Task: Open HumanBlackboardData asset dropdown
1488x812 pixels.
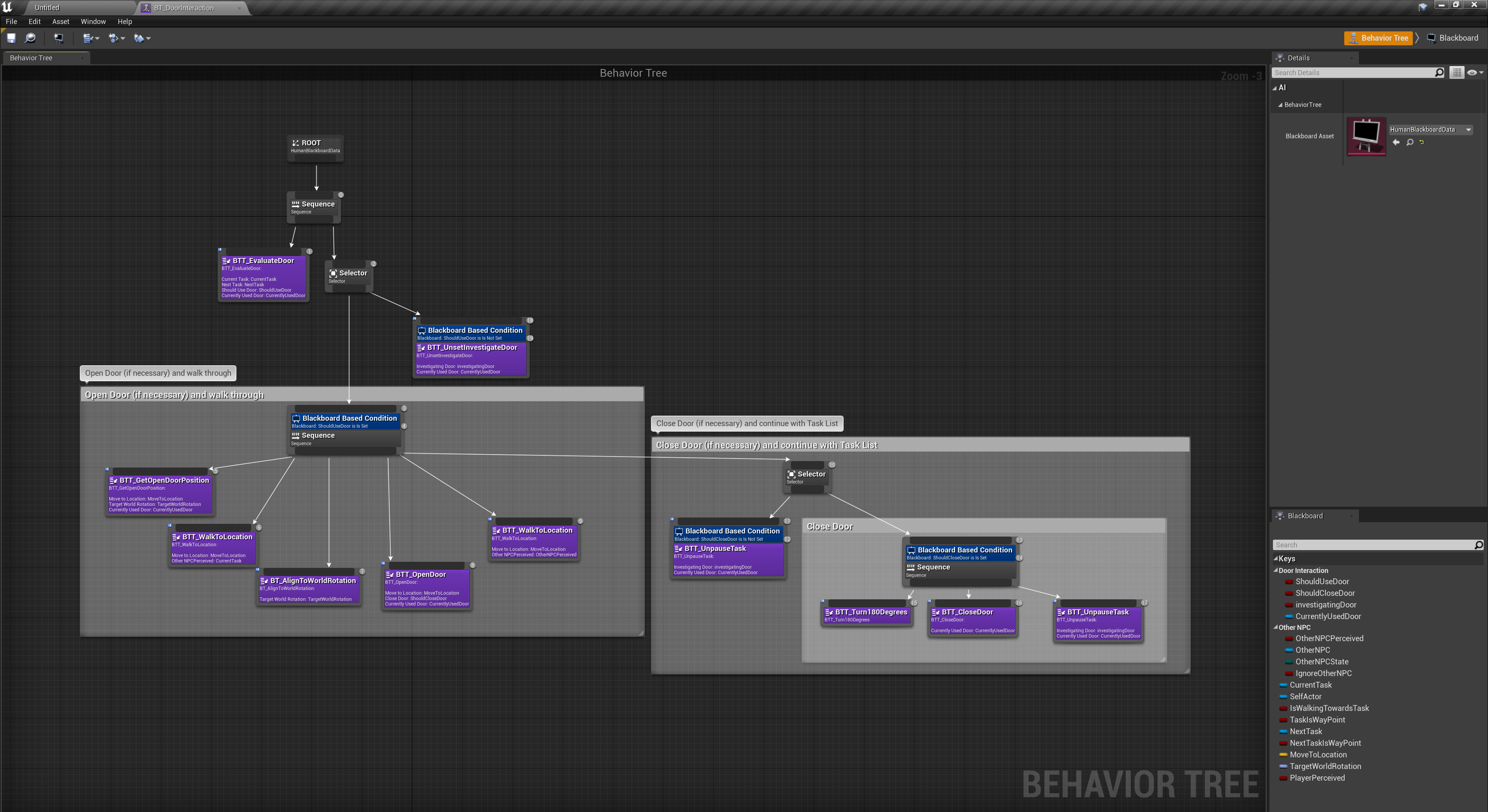Action: click(x=1468, y=129)
